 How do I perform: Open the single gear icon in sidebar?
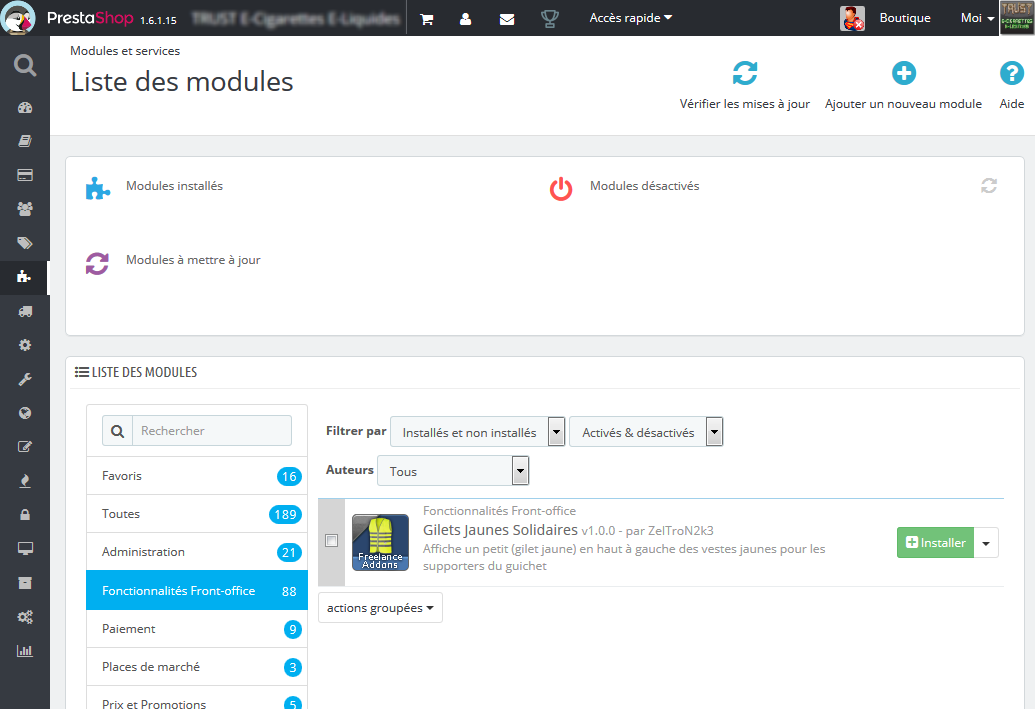[25, 345]
